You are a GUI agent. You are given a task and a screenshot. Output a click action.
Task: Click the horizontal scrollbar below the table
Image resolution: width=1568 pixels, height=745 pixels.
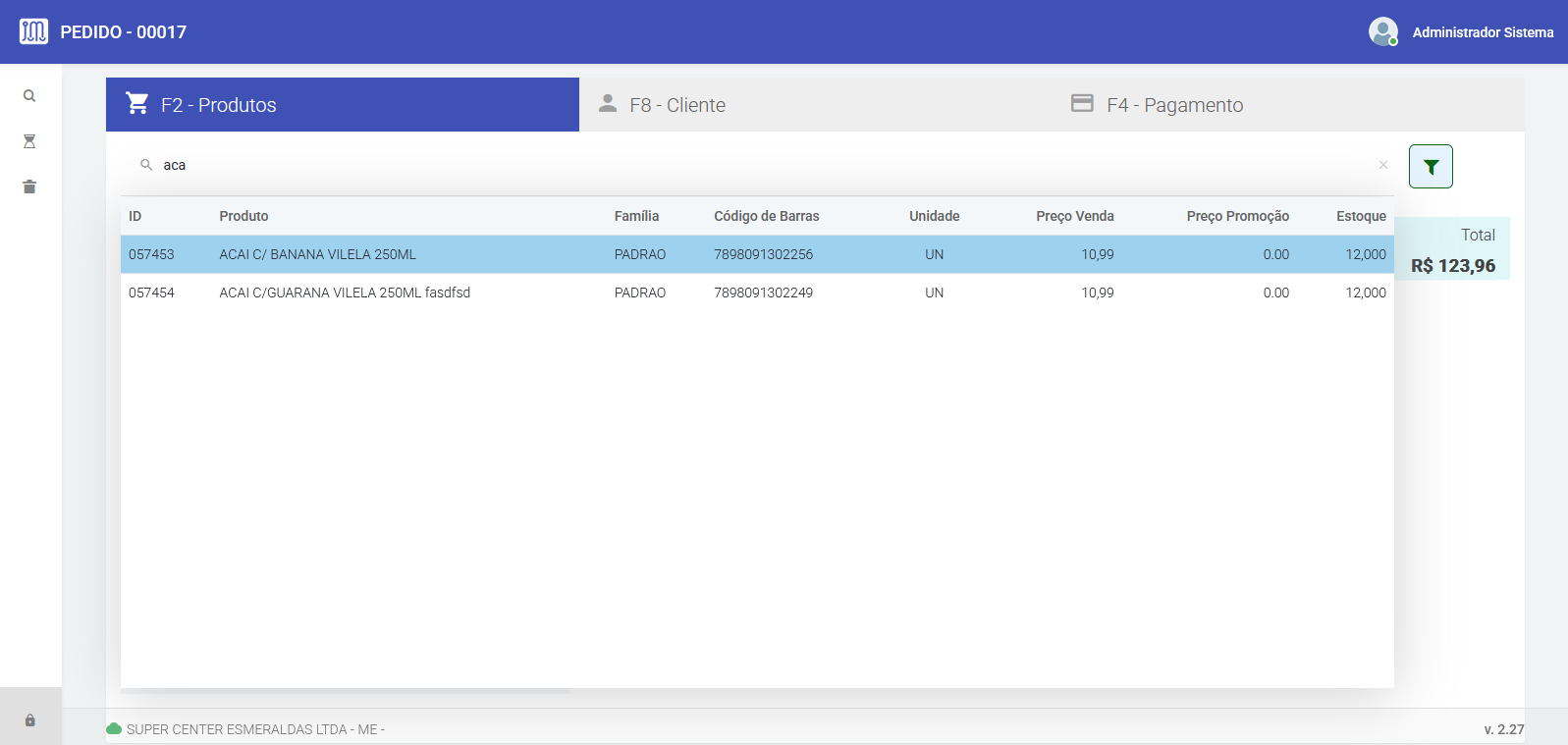[344, 691]
